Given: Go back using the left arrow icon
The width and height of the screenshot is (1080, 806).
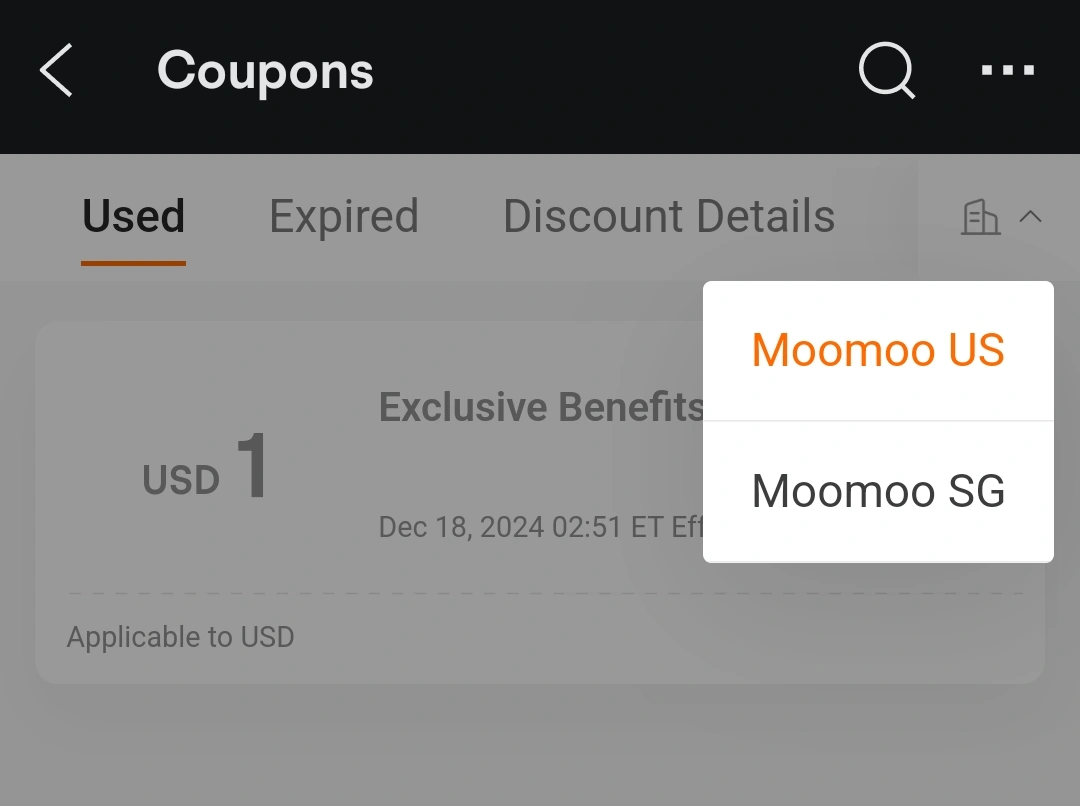Looking at the screenshot, I should point(56,70).
